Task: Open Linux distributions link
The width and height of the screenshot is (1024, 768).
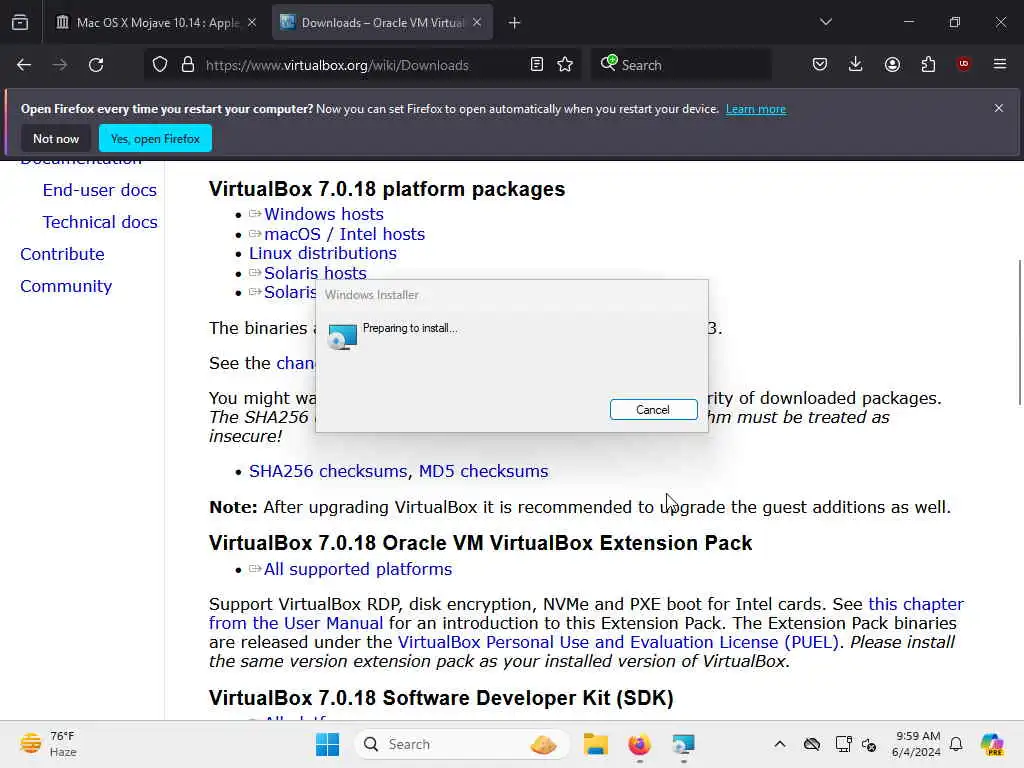Action: pos(323,253)
